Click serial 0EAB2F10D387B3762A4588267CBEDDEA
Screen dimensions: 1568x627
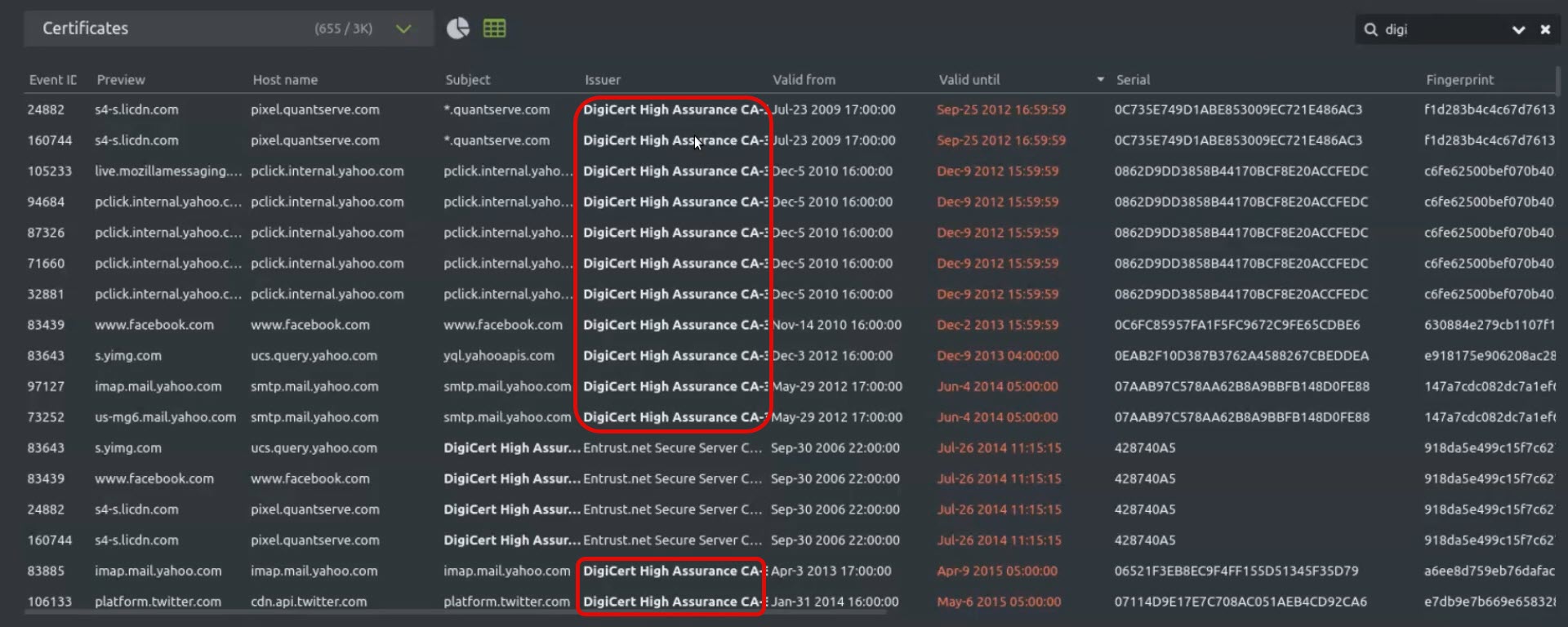click(x=1241, y=356)
